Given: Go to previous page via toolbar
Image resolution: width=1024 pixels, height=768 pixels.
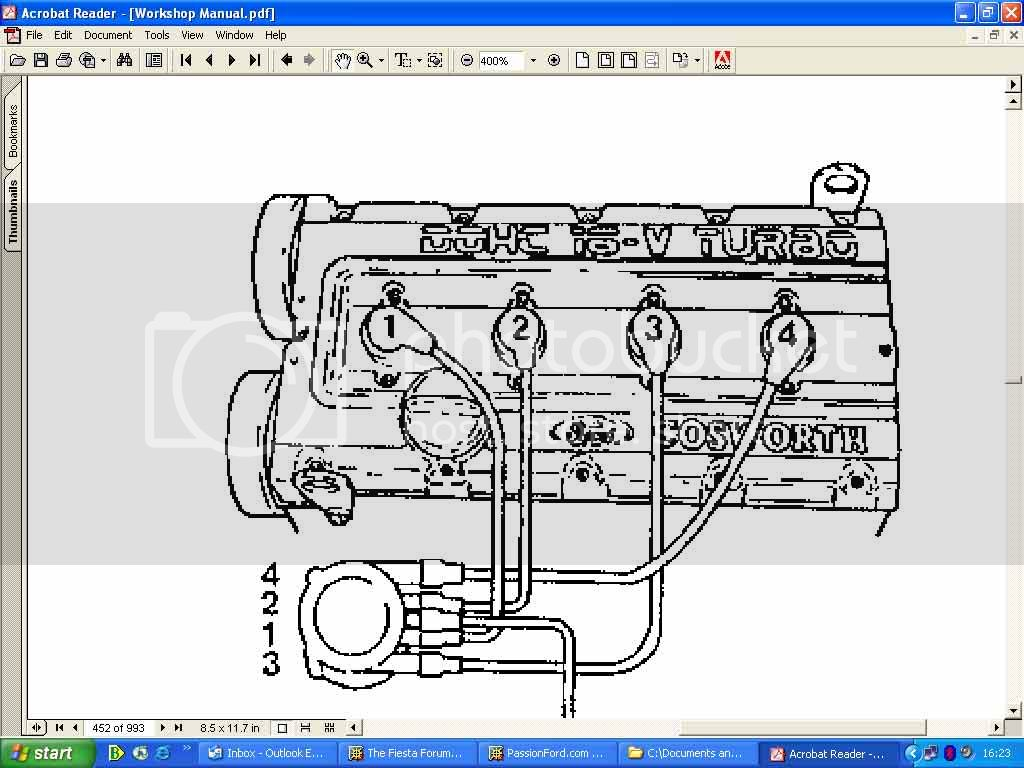Looking at the screenshot, I should coord(209,60).
